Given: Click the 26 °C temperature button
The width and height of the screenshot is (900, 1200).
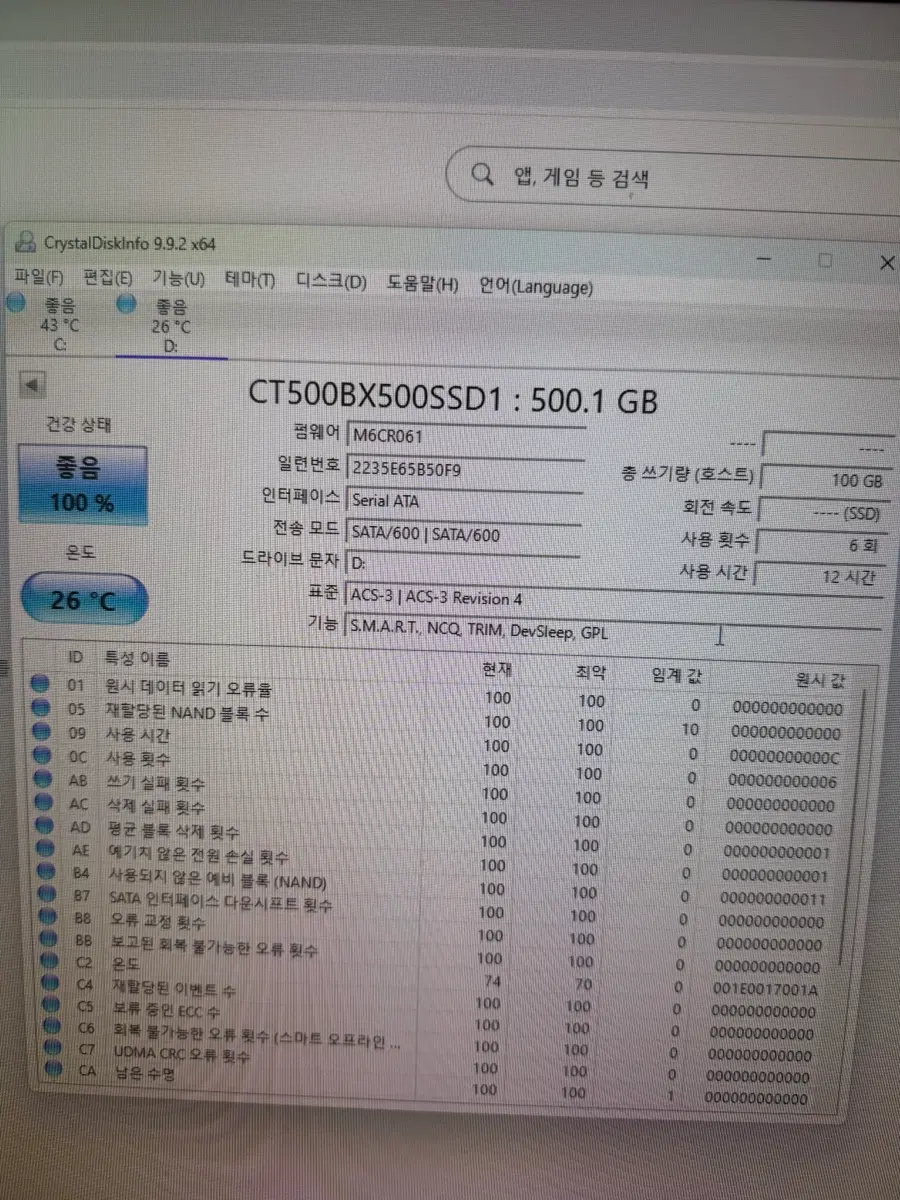Looking at the screenshot, I should pos(84,600).
